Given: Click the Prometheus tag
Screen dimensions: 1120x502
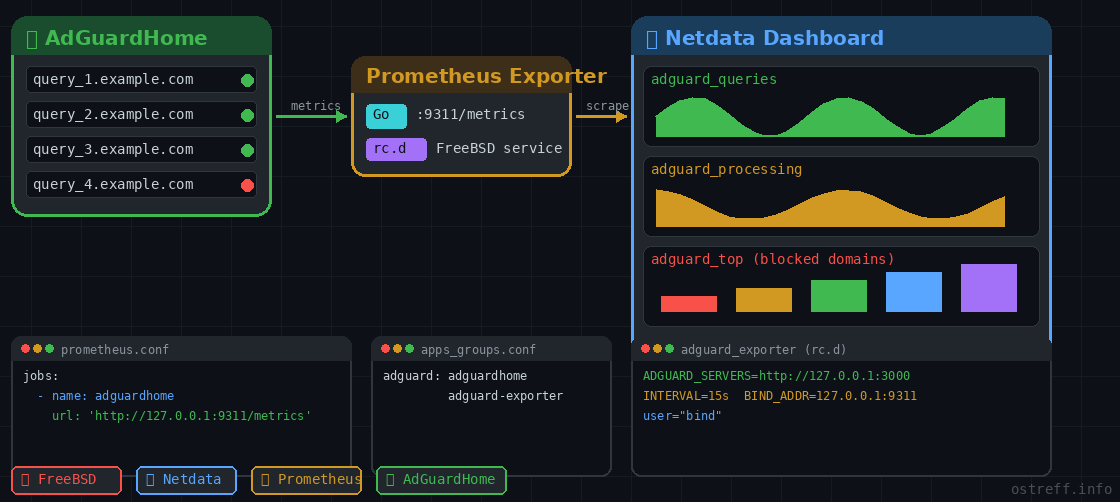Looking at the screenshot, I should (306, 480).
